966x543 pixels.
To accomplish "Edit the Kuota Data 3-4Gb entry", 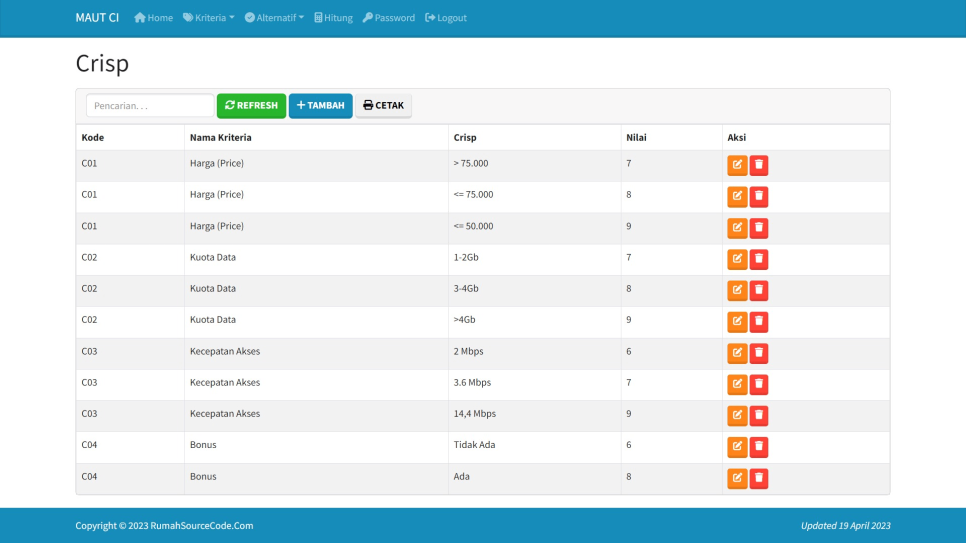I will point(737,291).
